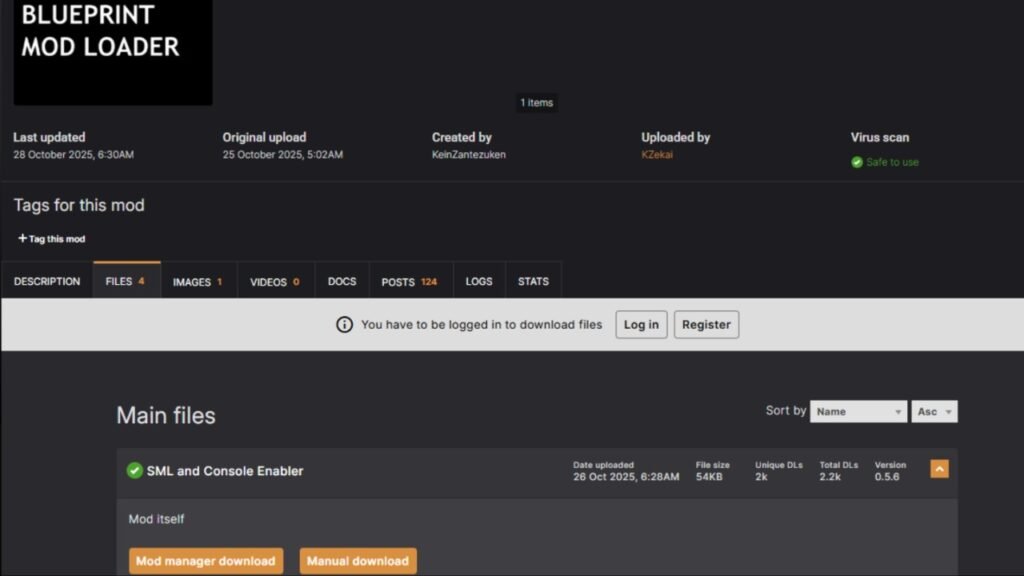Viewport: 1024px width, 576px height.
Task: Open the Docs tab
Action: [x=342, y=282]
